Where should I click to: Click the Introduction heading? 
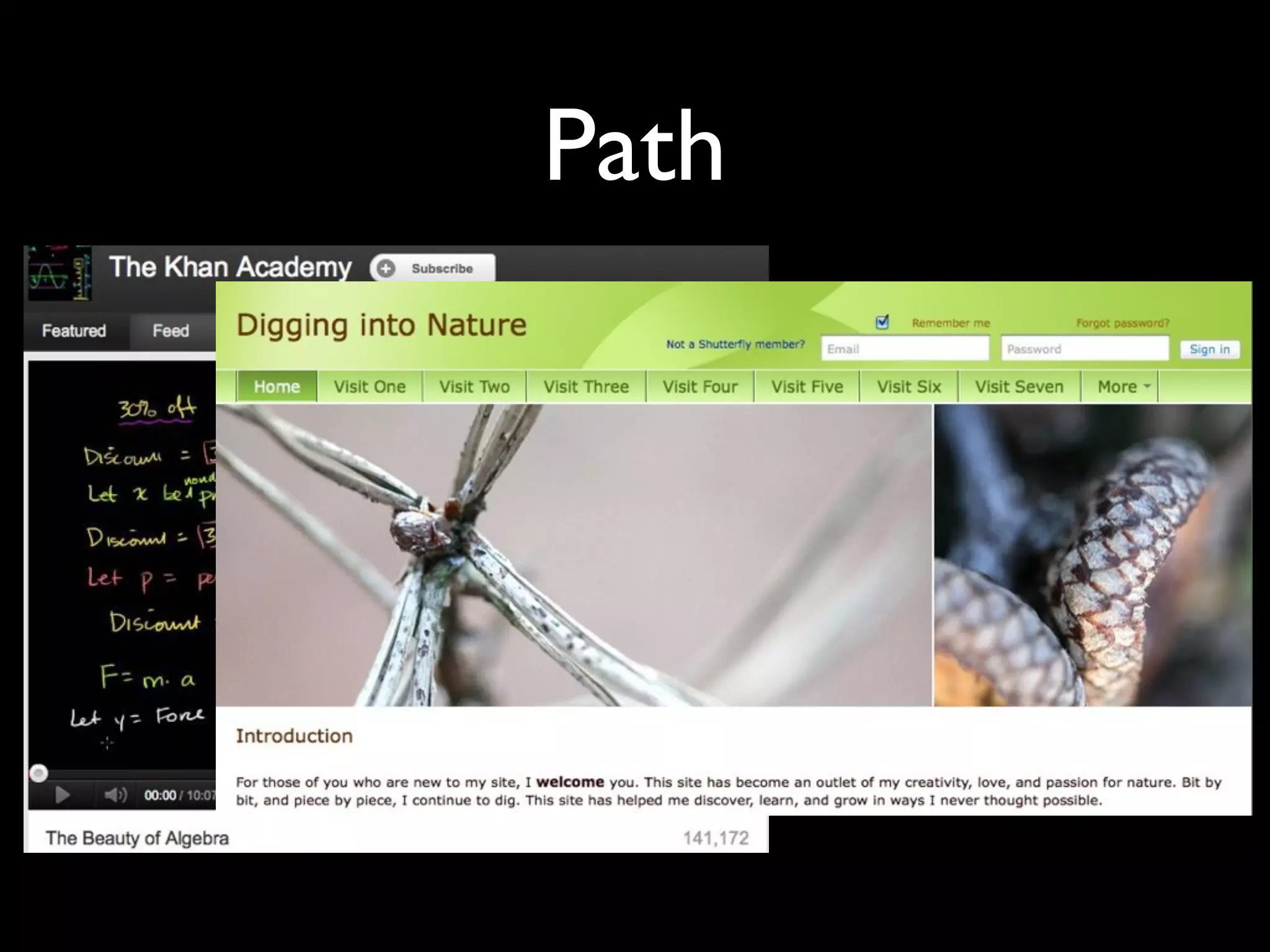click(x=294, y=736)
